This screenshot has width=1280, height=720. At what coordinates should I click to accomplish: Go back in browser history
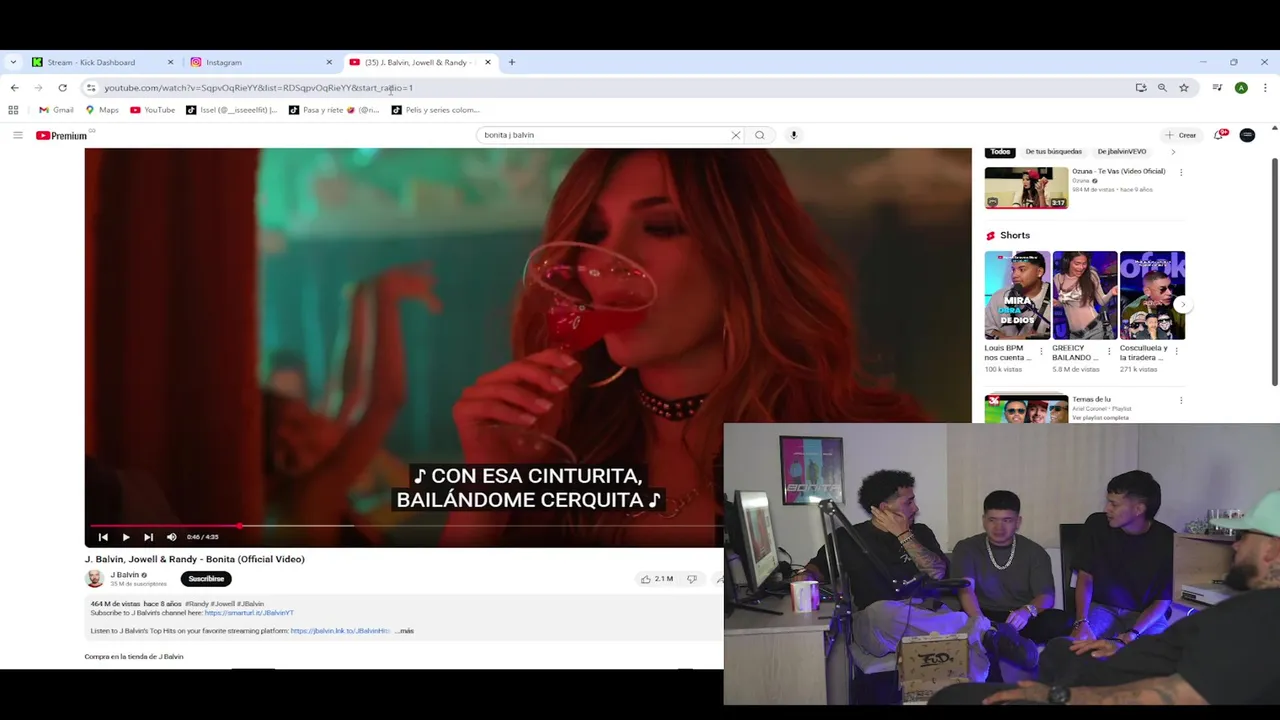(14, 88)
